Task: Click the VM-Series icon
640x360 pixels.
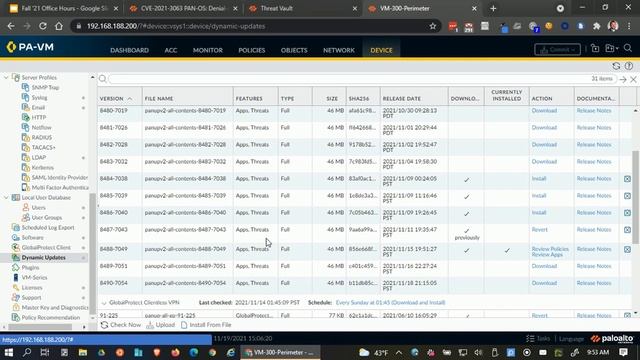Action: coord(16,278)
